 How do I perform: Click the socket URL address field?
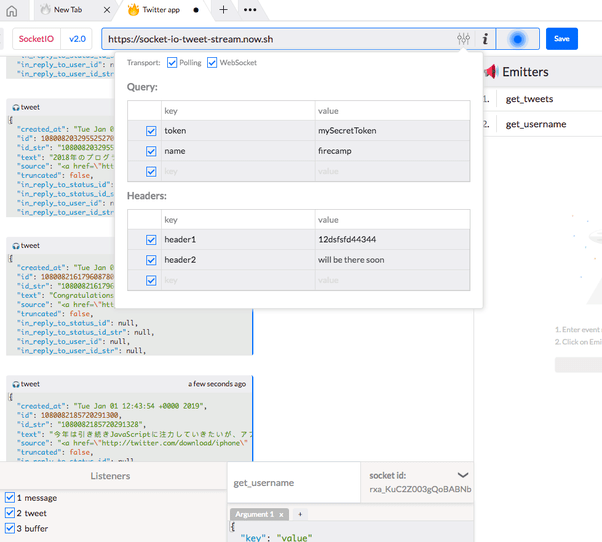[x=276, y=39]
